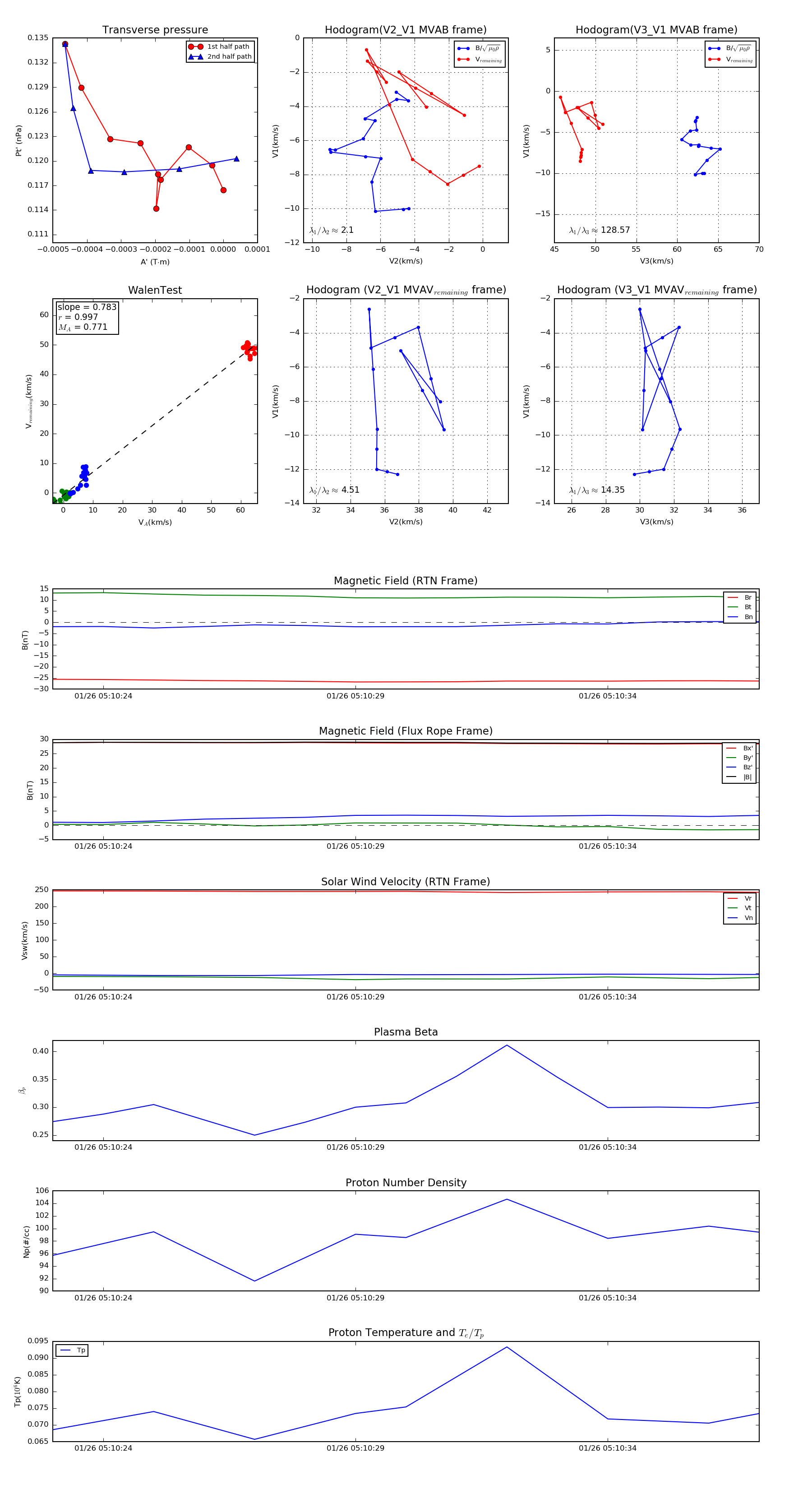
Task: Click the "r = 0.997" correlation text
Action: 78,317
